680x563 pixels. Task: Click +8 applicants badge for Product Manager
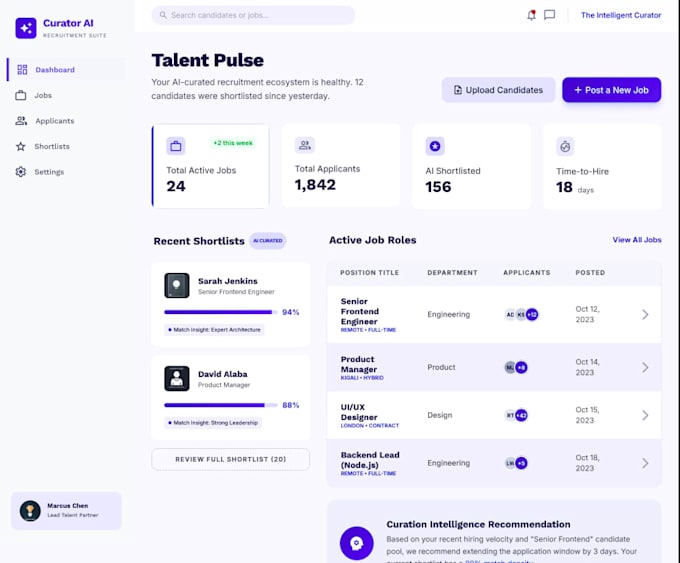521,367
